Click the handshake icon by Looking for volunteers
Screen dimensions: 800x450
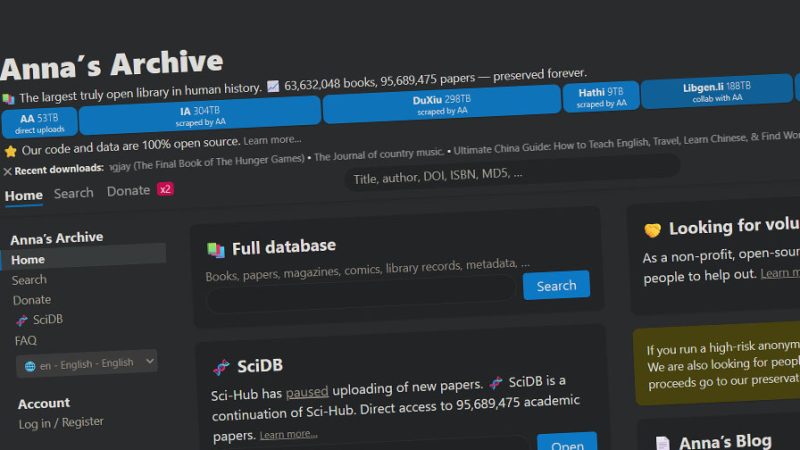click(x=652, y=231)
